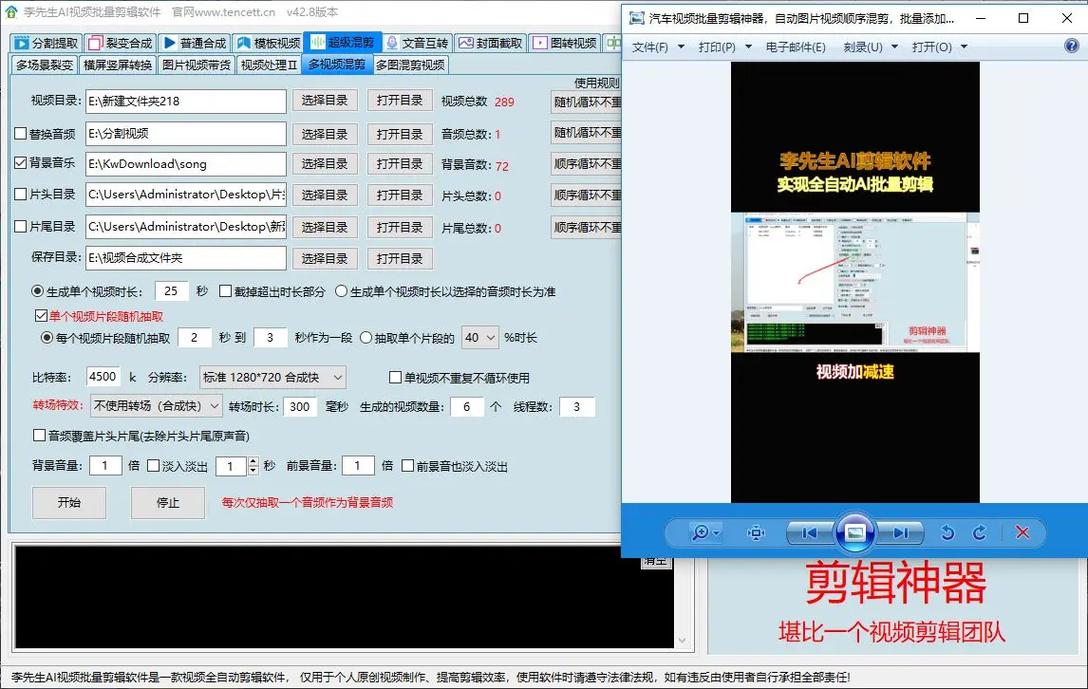This screenshot has height=689, width=1088.
Task: Open 模板视频 tab
Action: coord(268,43)
